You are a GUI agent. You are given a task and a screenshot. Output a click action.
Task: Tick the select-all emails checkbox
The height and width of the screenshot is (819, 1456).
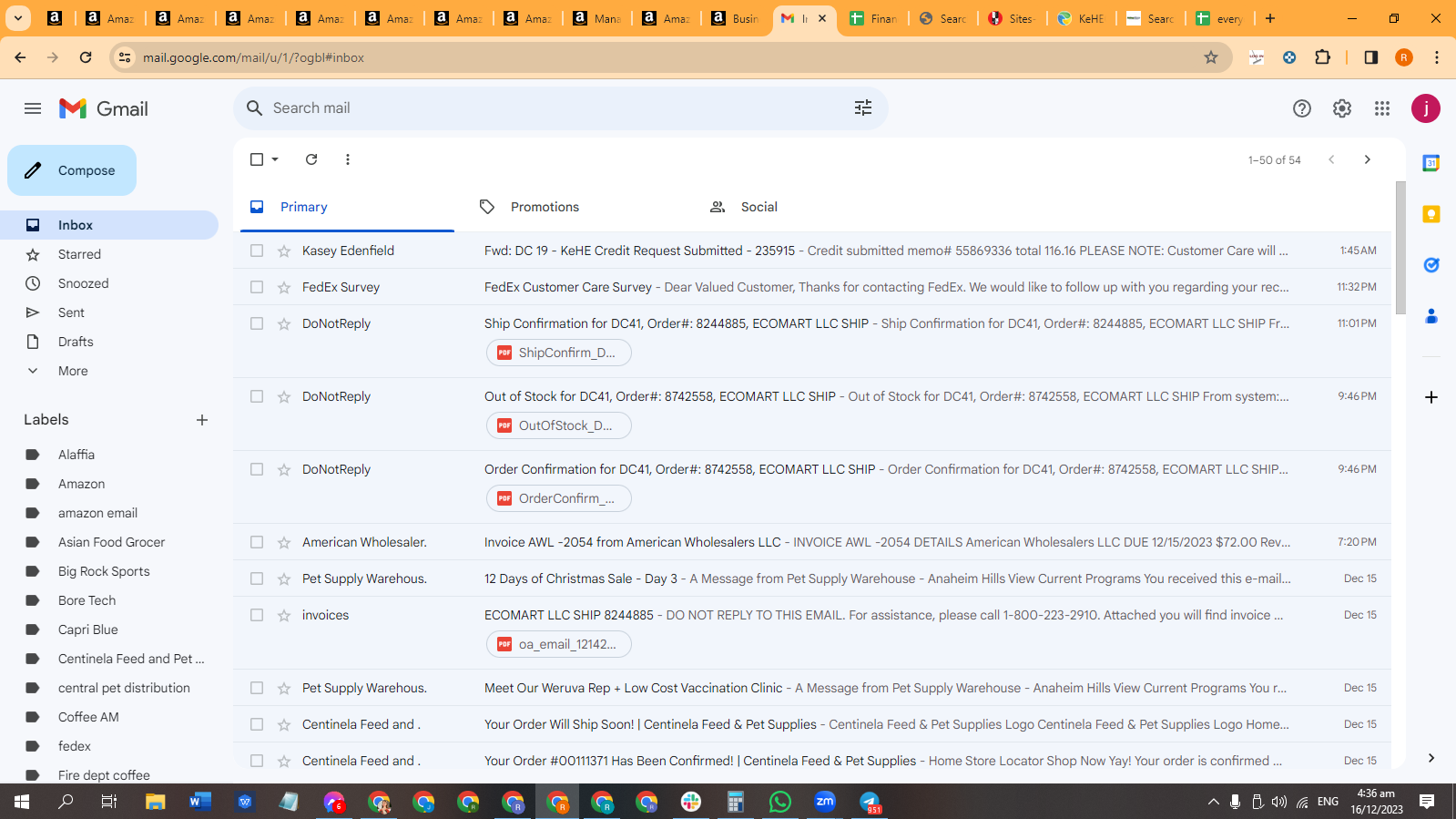tap(257, 159)
